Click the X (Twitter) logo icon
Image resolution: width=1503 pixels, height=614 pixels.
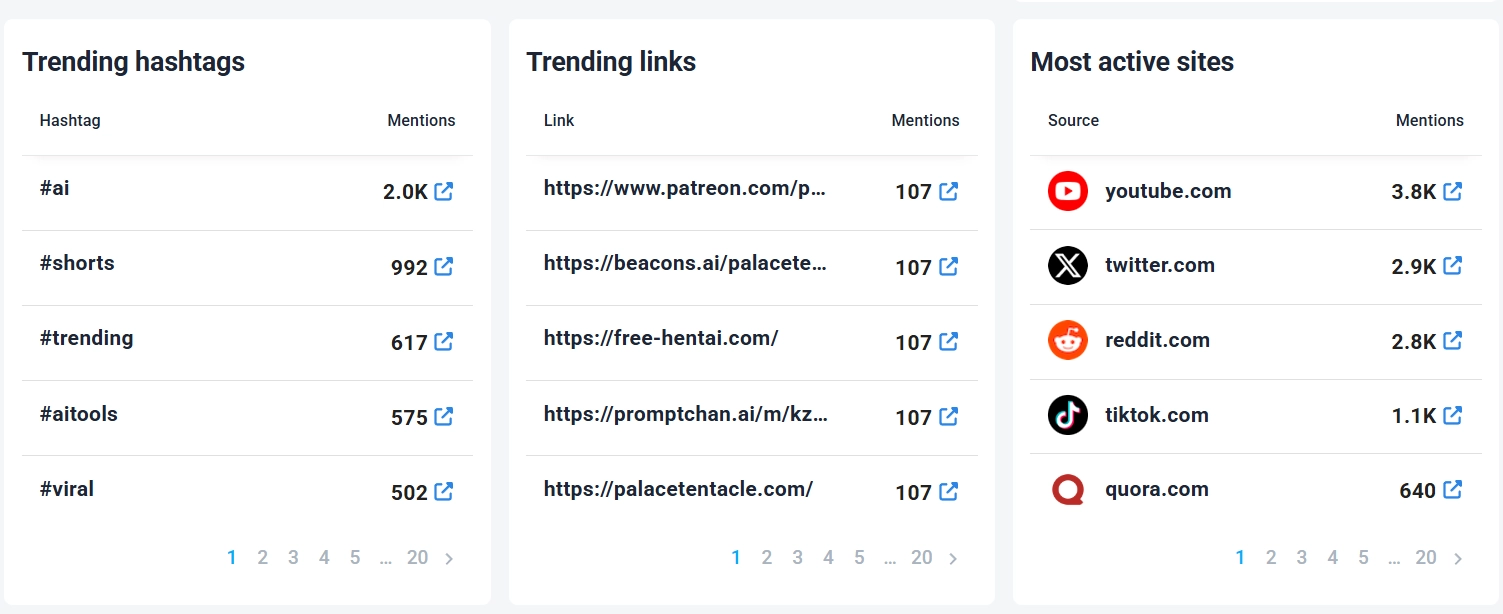pyautogui.click(x=1068, y=265)
